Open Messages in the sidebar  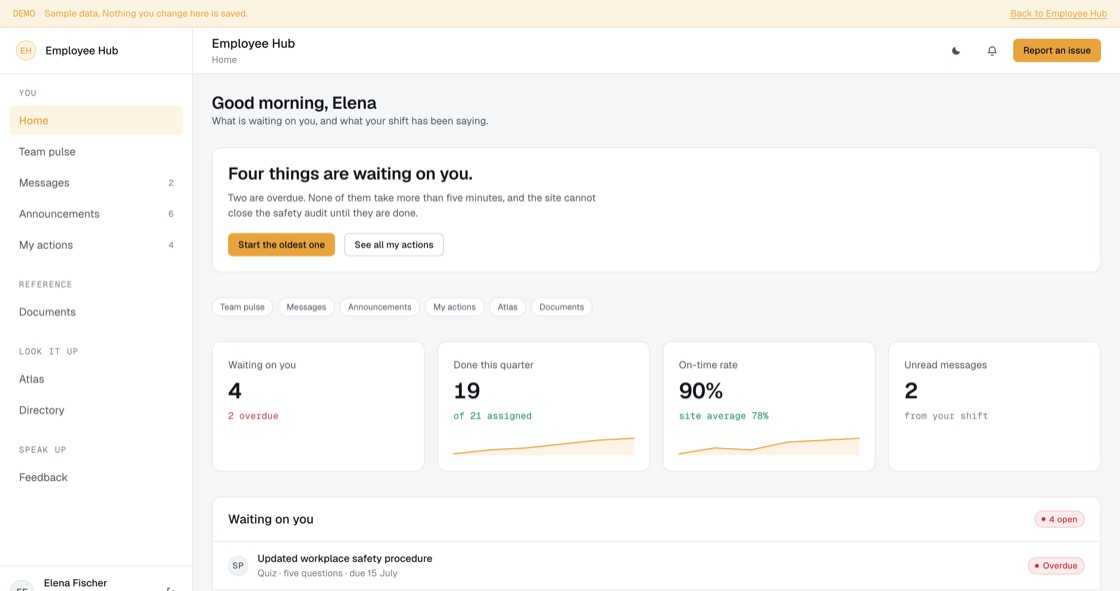96,183
